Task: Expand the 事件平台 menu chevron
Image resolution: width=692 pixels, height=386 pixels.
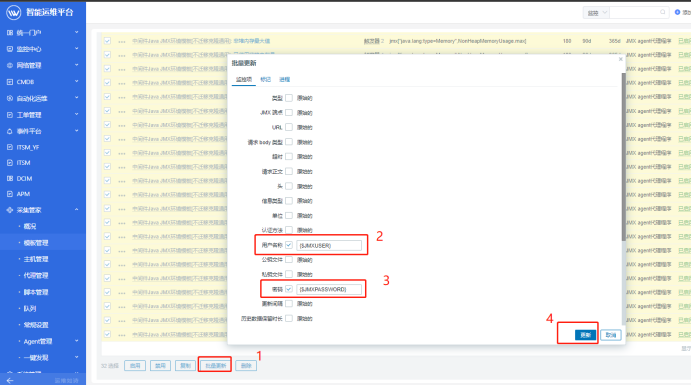Action: (x=77, y=131)
